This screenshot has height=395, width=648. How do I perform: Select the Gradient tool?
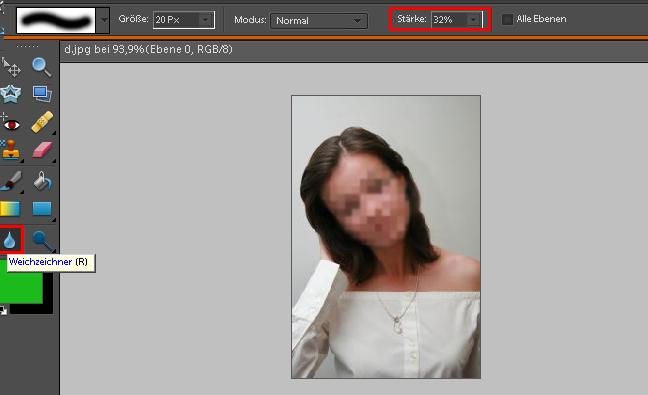pos(10,209)
